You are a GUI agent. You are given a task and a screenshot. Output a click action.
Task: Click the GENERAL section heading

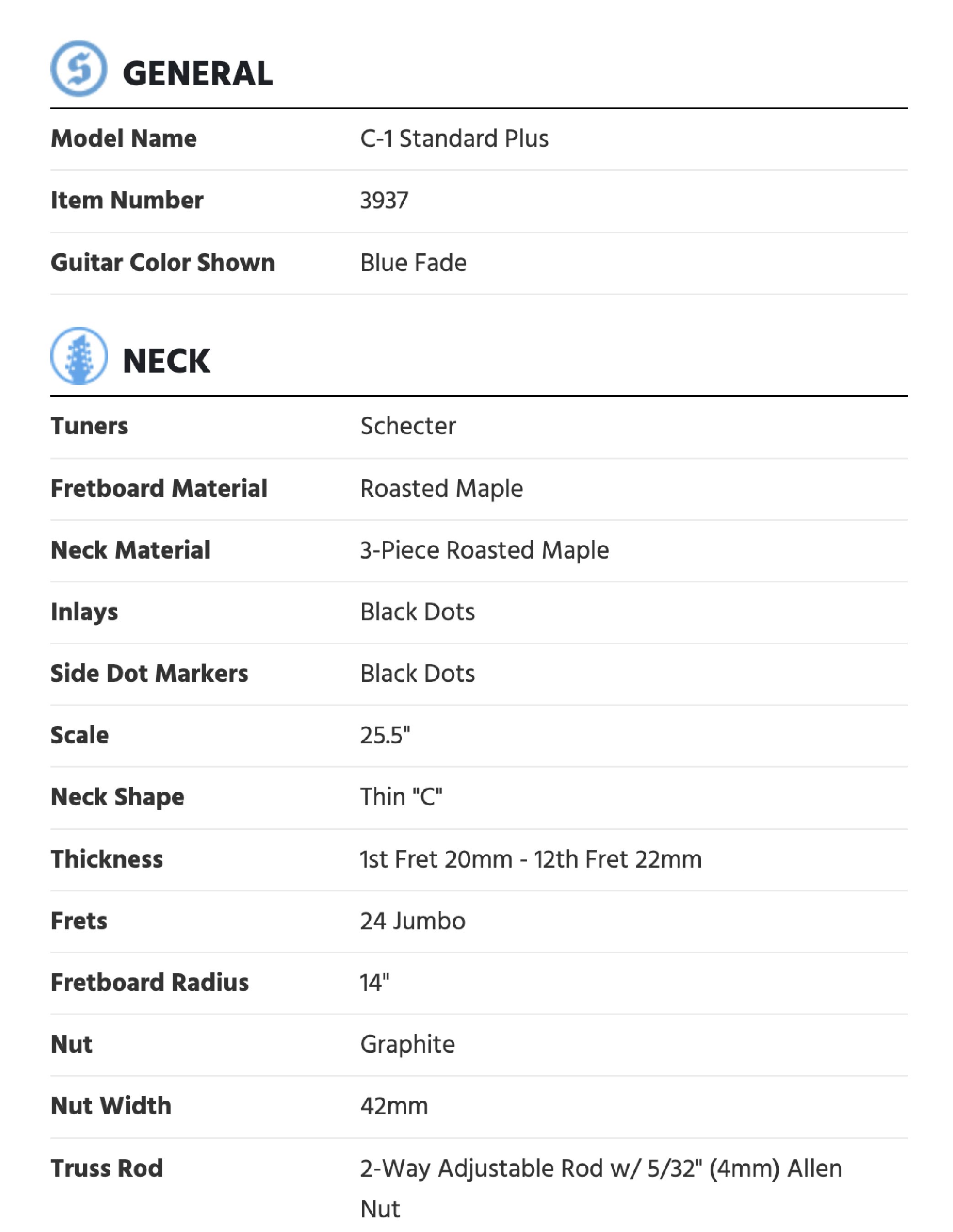tap(198, 74)
